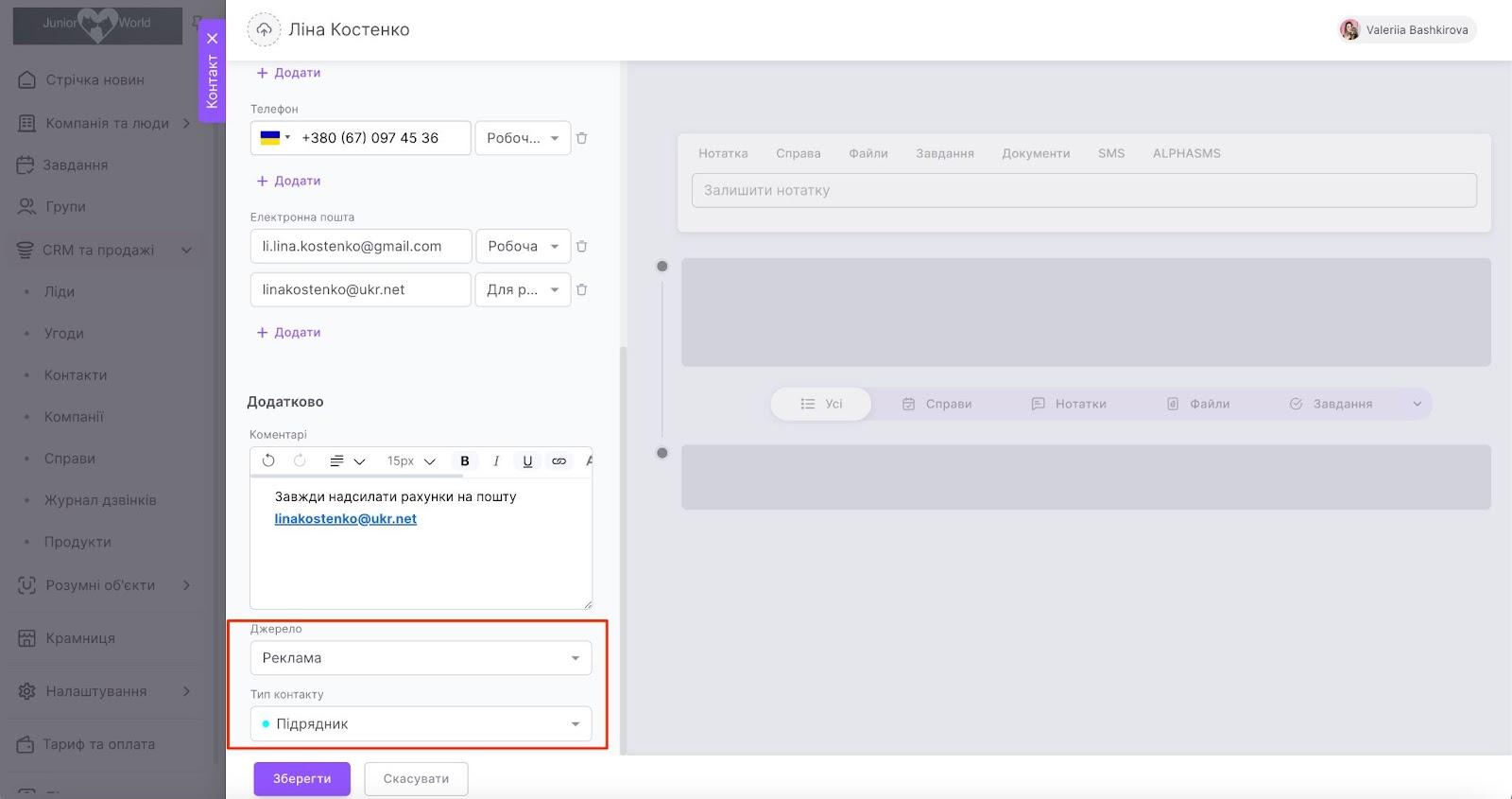Click the insert link icon
Screen dimensions: 1512x799
point(558,460)
